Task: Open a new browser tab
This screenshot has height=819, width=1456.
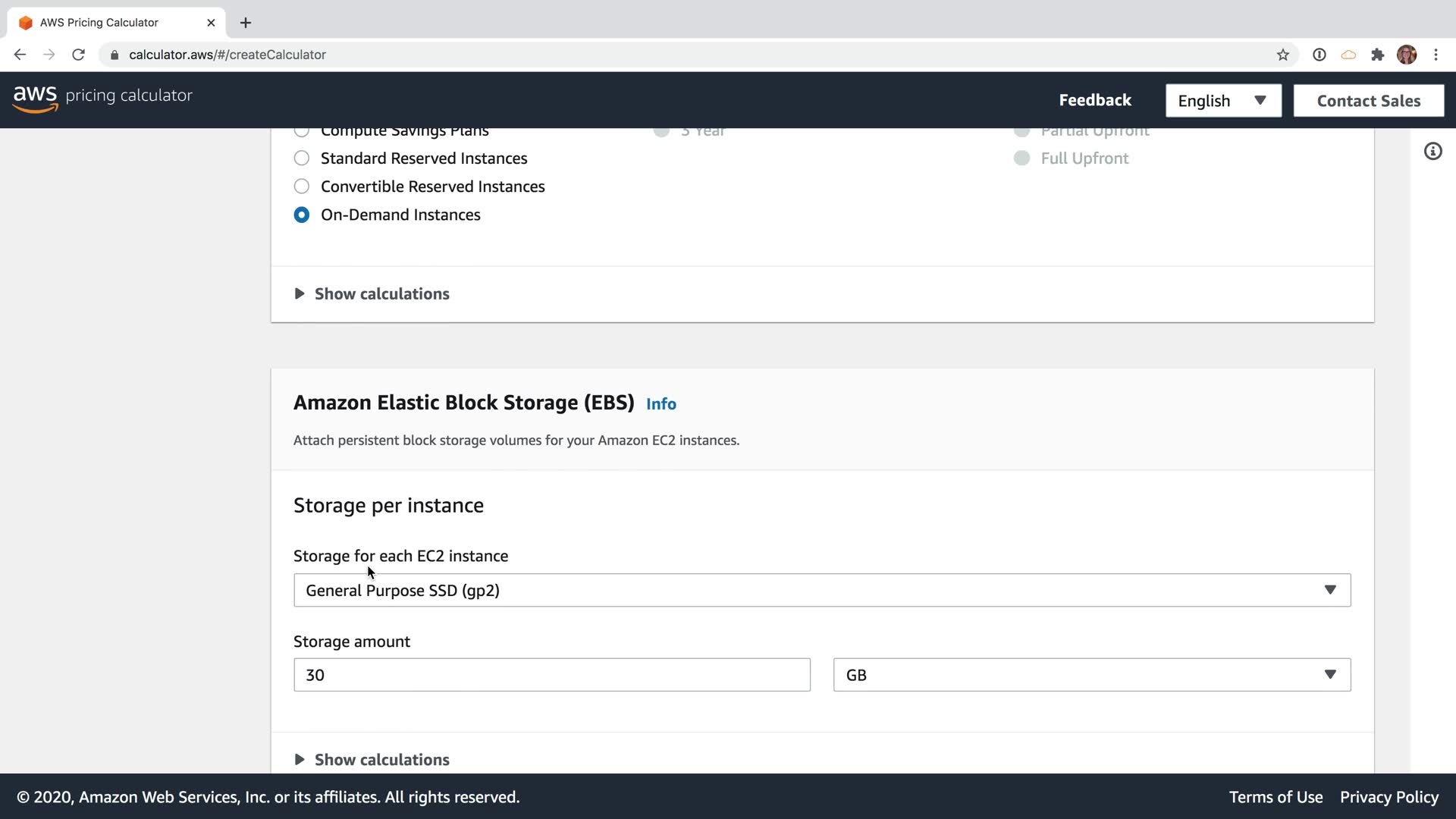Action: click(x=245, y=23)
